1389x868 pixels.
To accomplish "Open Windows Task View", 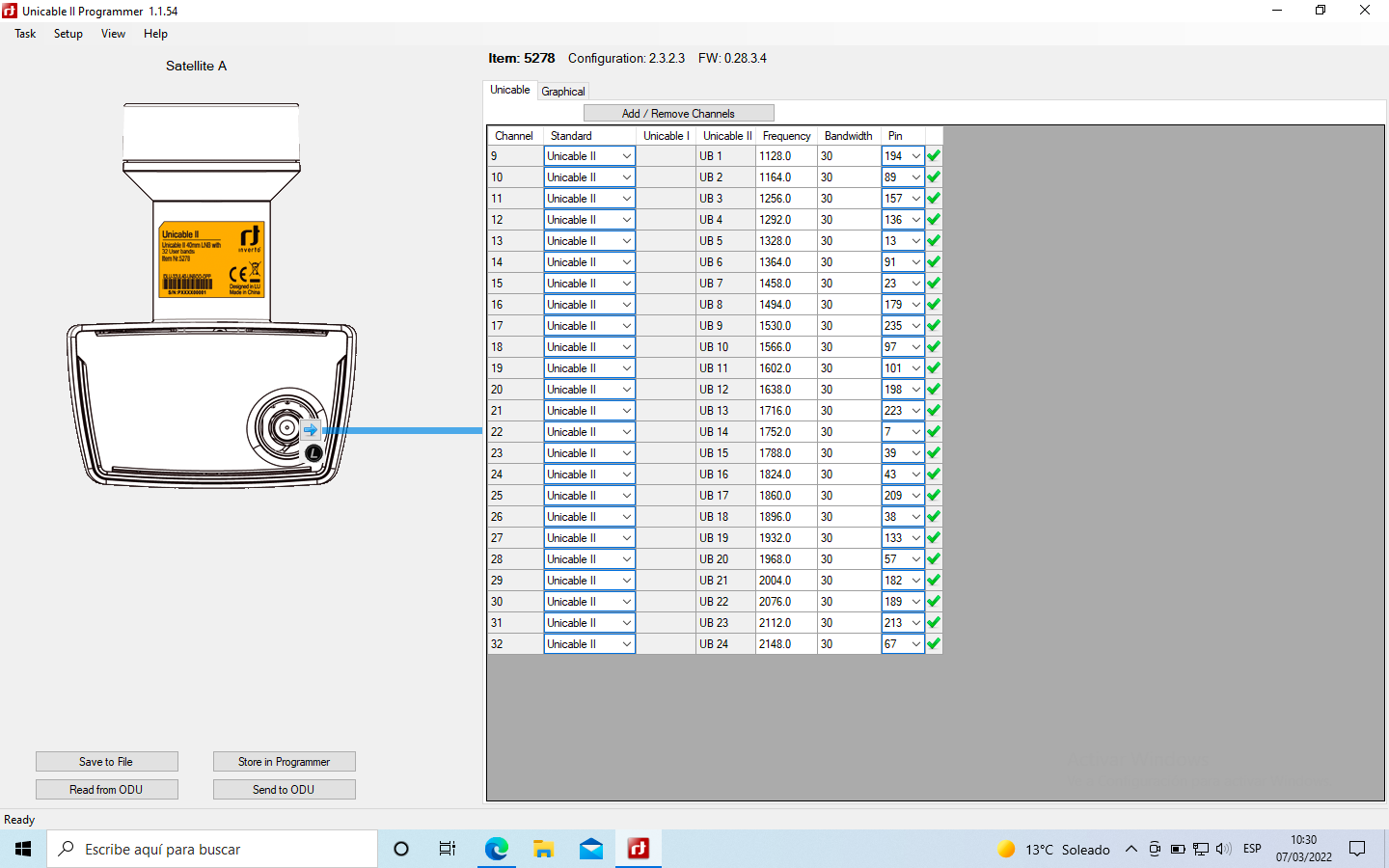I will point(448,849).
